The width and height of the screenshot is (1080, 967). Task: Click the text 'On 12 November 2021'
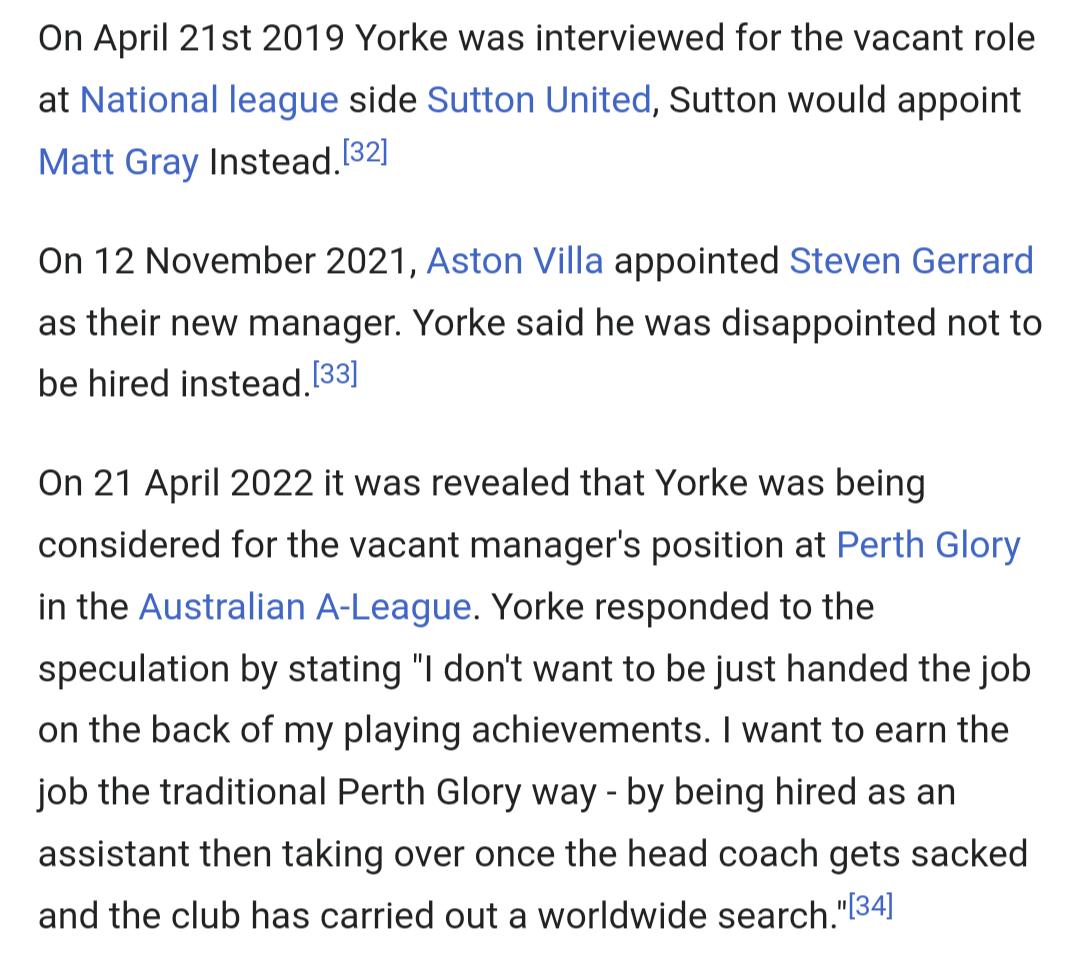(222, 261)
